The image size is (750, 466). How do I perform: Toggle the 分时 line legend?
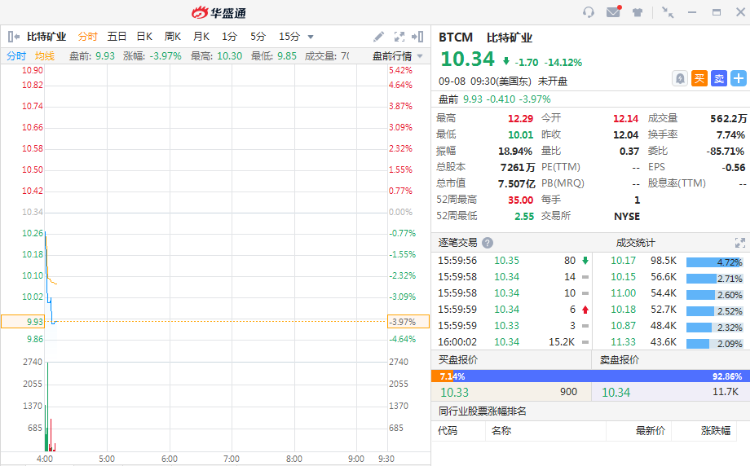pyautogui.click(x=17, y=55)
